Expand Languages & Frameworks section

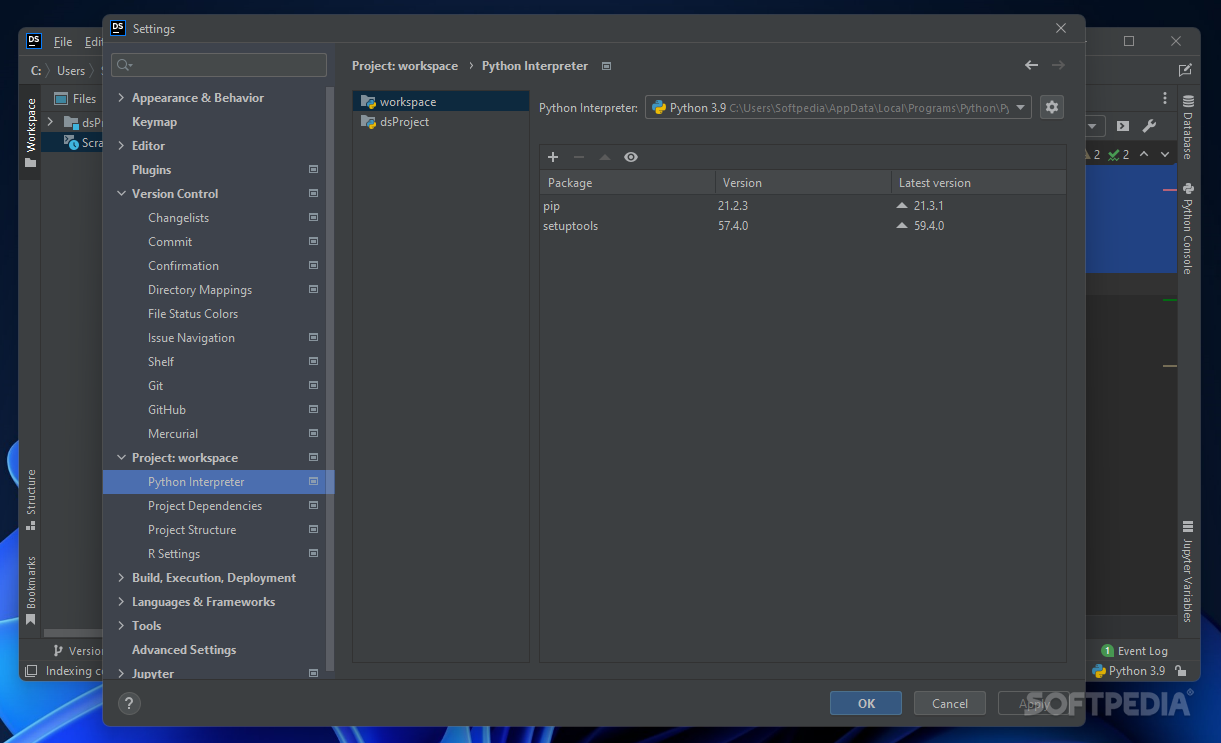[121, 602]
